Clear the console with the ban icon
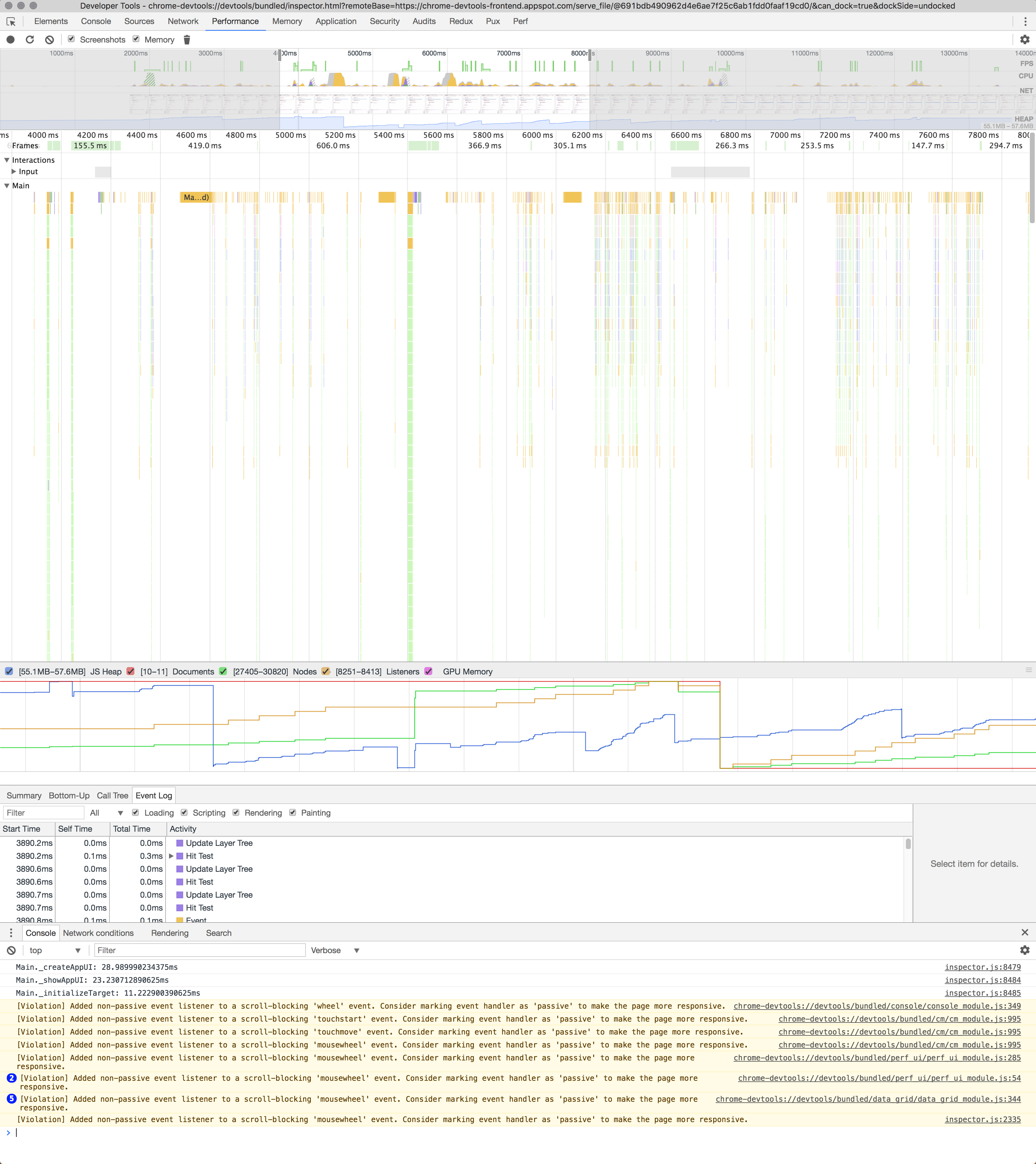The image size is (1036, 1164). coord(11,950)
